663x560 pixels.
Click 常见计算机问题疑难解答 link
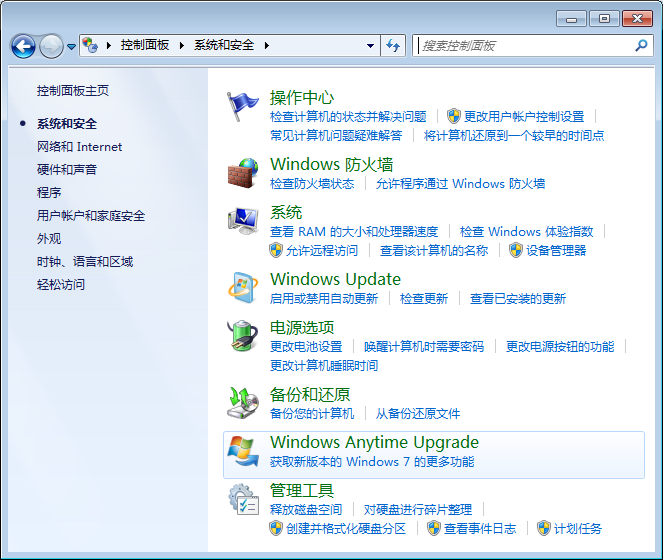336,135
